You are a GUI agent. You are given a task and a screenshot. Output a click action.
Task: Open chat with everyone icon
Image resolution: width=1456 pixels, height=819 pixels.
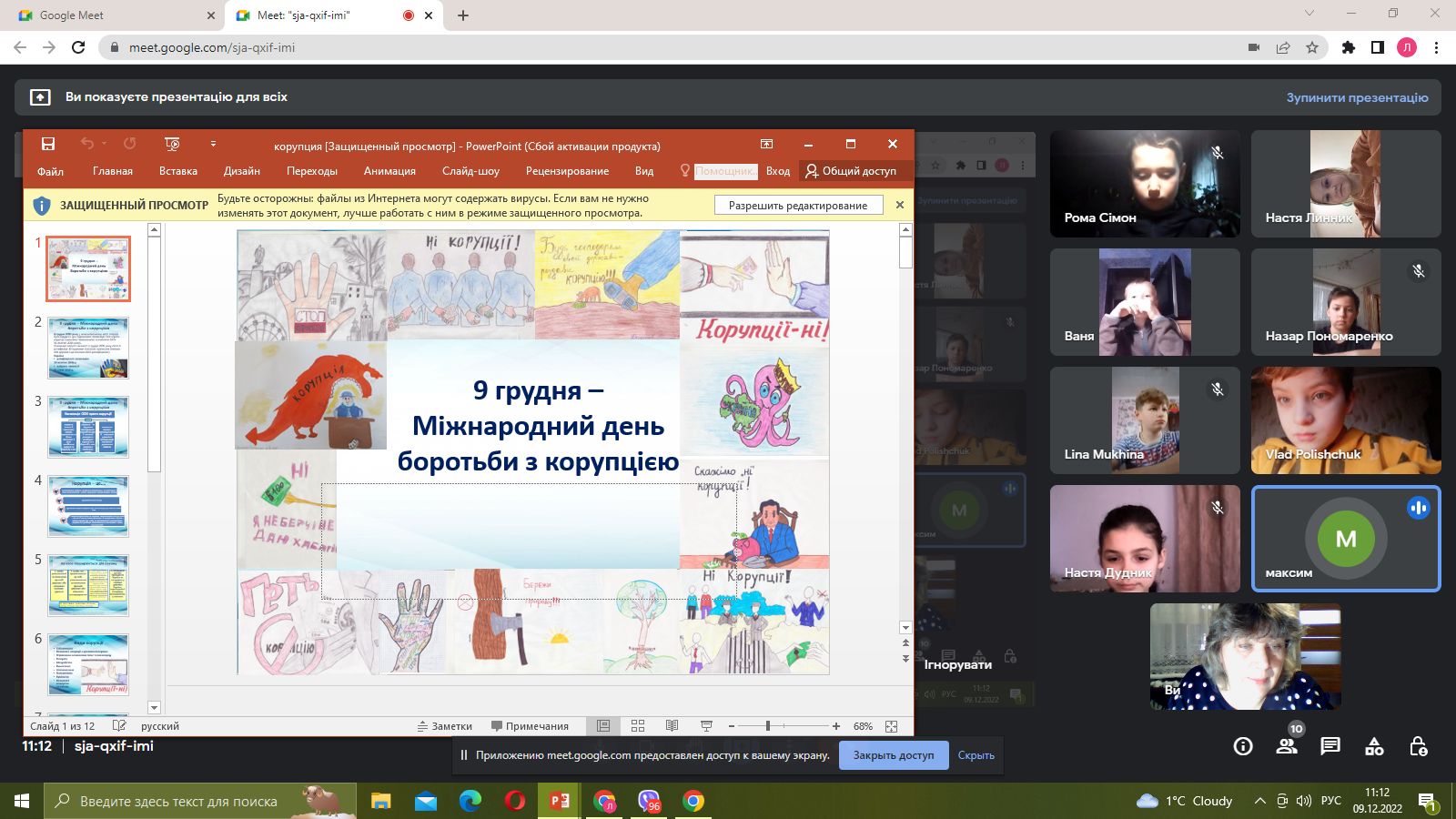(1330, 746)
